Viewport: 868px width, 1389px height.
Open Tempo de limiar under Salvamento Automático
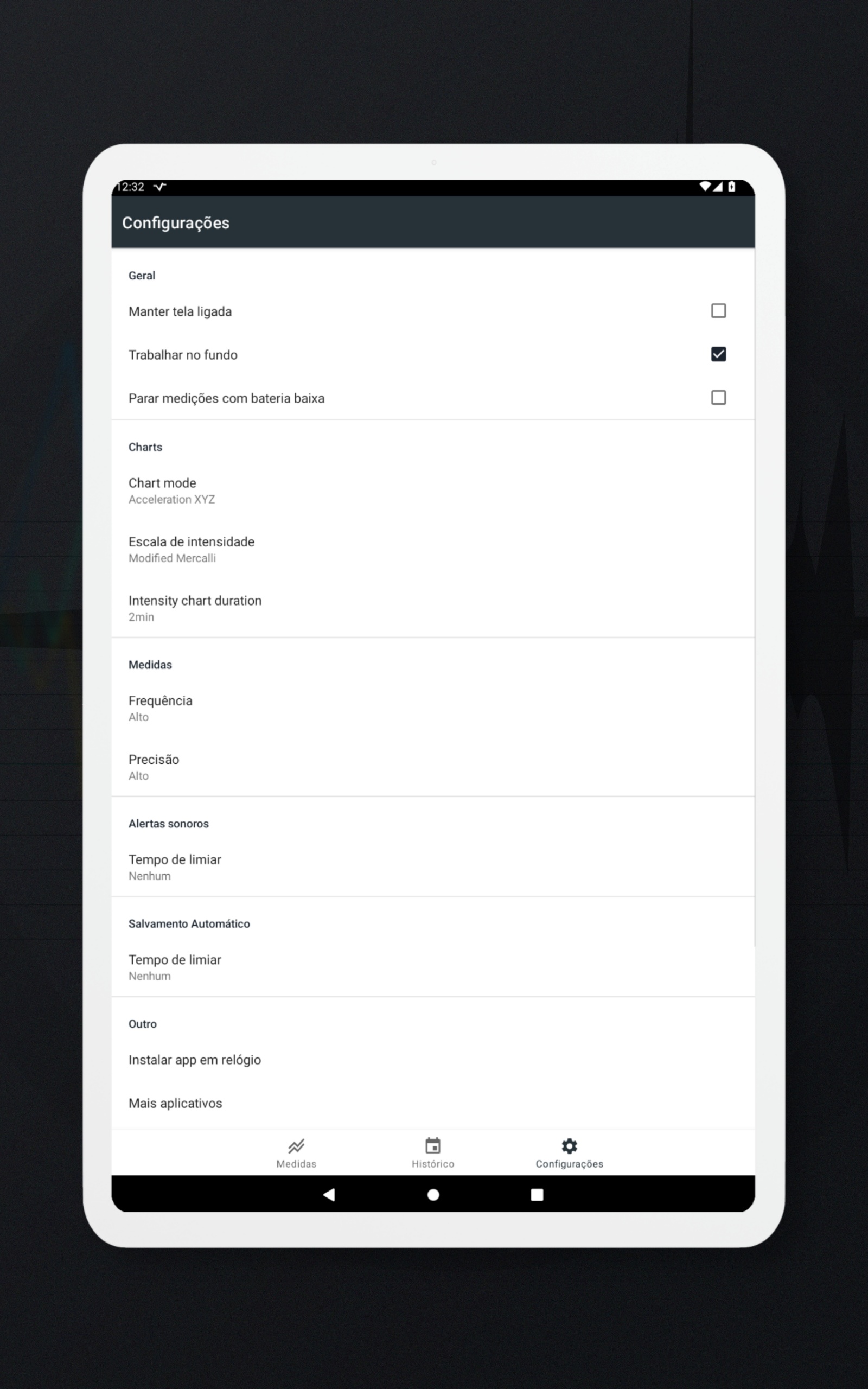(433, 967)
